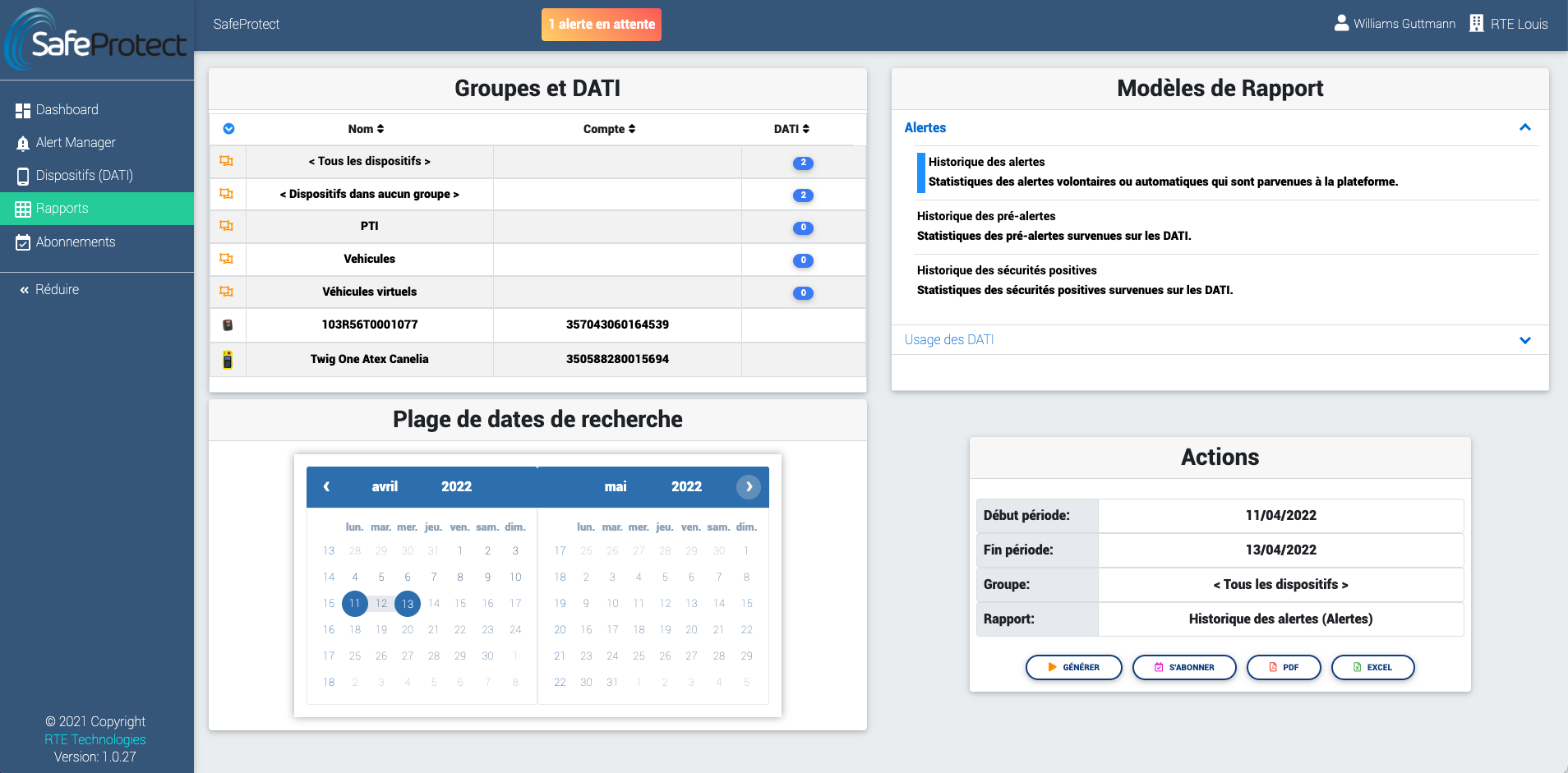Viewport: 1568px width, 773px height.
Task: Click DATI count badge for Tous les dispositifs
Action: click(803, 163)
